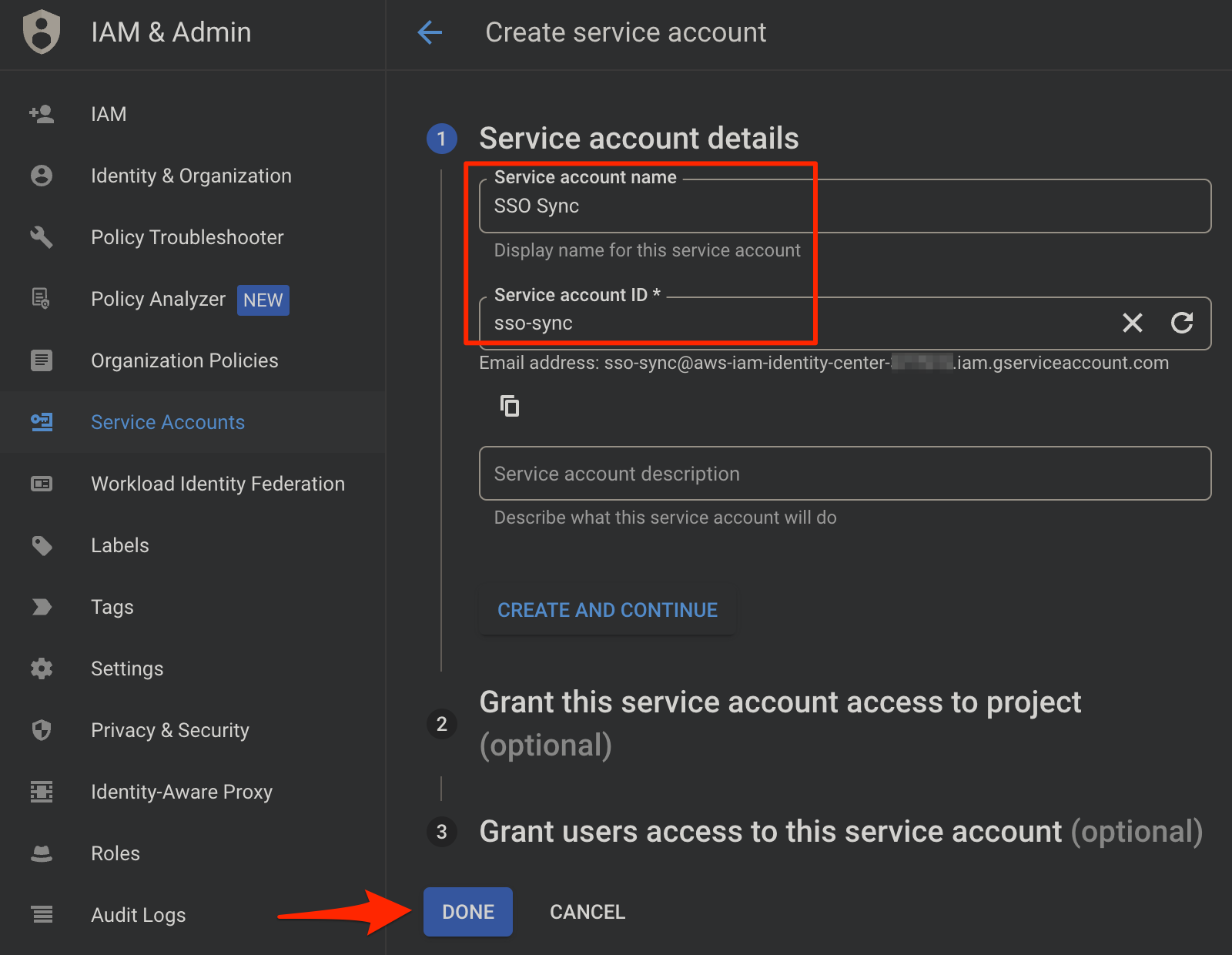1232x955 pixels.
Task: Open Policy Troubleshooter page
Action: pos(192,237)
